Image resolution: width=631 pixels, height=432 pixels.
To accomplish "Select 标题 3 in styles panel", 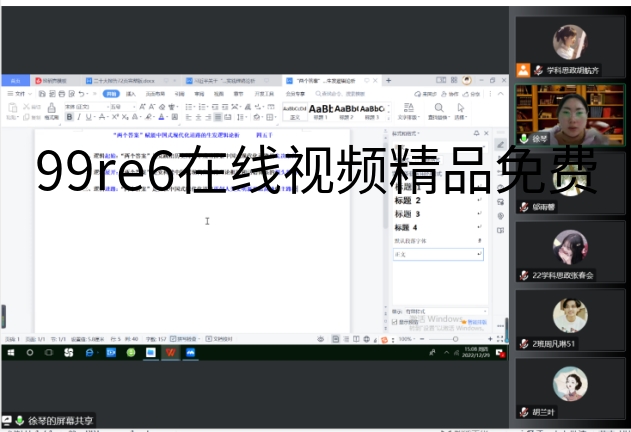I will [438, 214].
